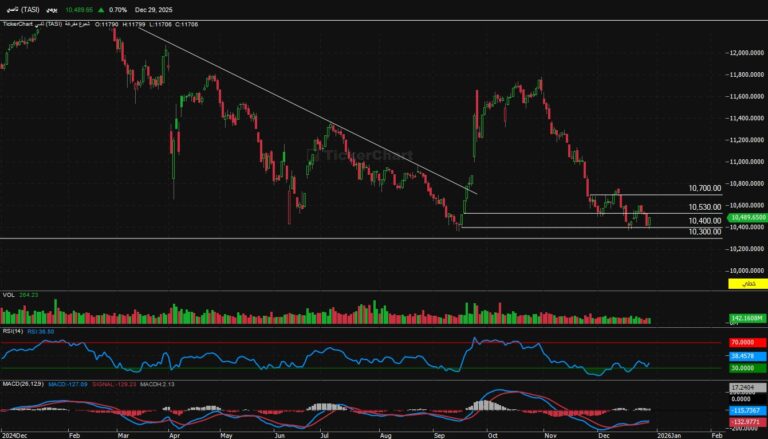The image size is (768, 439).
Task: Click the red 70.0000 RSI overbought tag
Action: [x=746, y=343]
